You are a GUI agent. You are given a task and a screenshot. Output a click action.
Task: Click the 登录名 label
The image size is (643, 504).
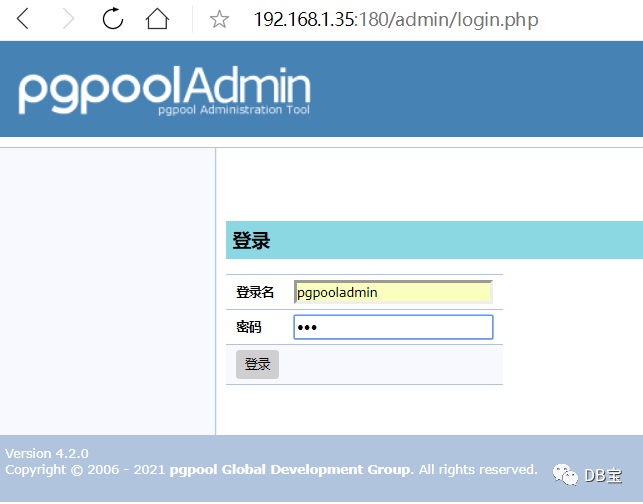point(255,292)
